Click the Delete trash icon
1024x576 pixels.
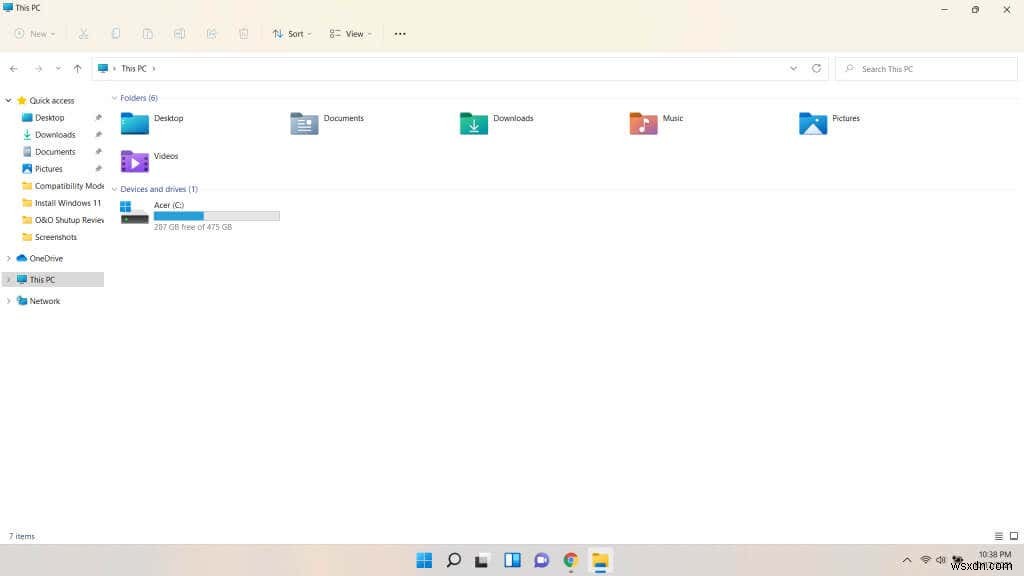244,34
